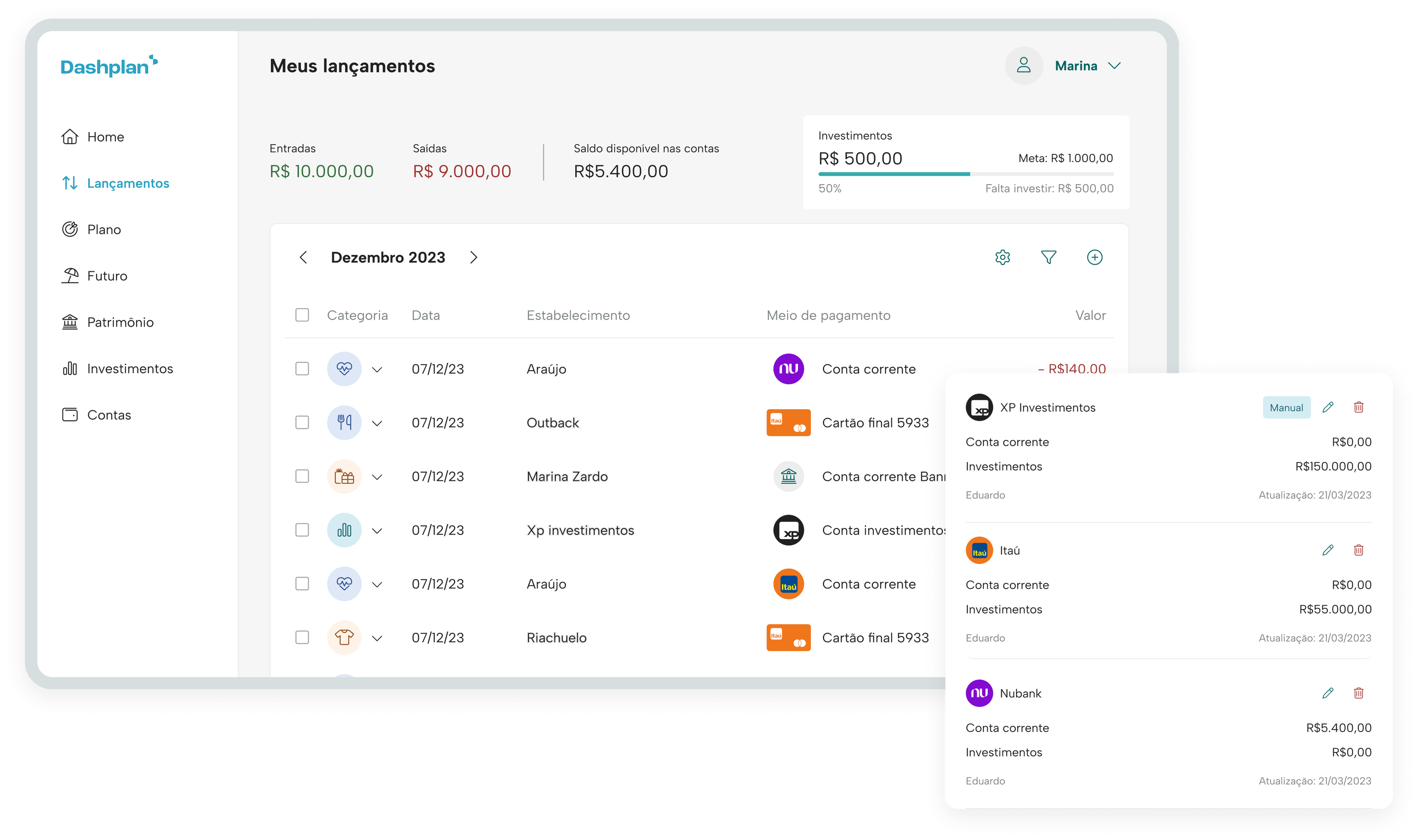
Task: Click the Saídas value R$ 9.000,00
Action: coord(462,171)
